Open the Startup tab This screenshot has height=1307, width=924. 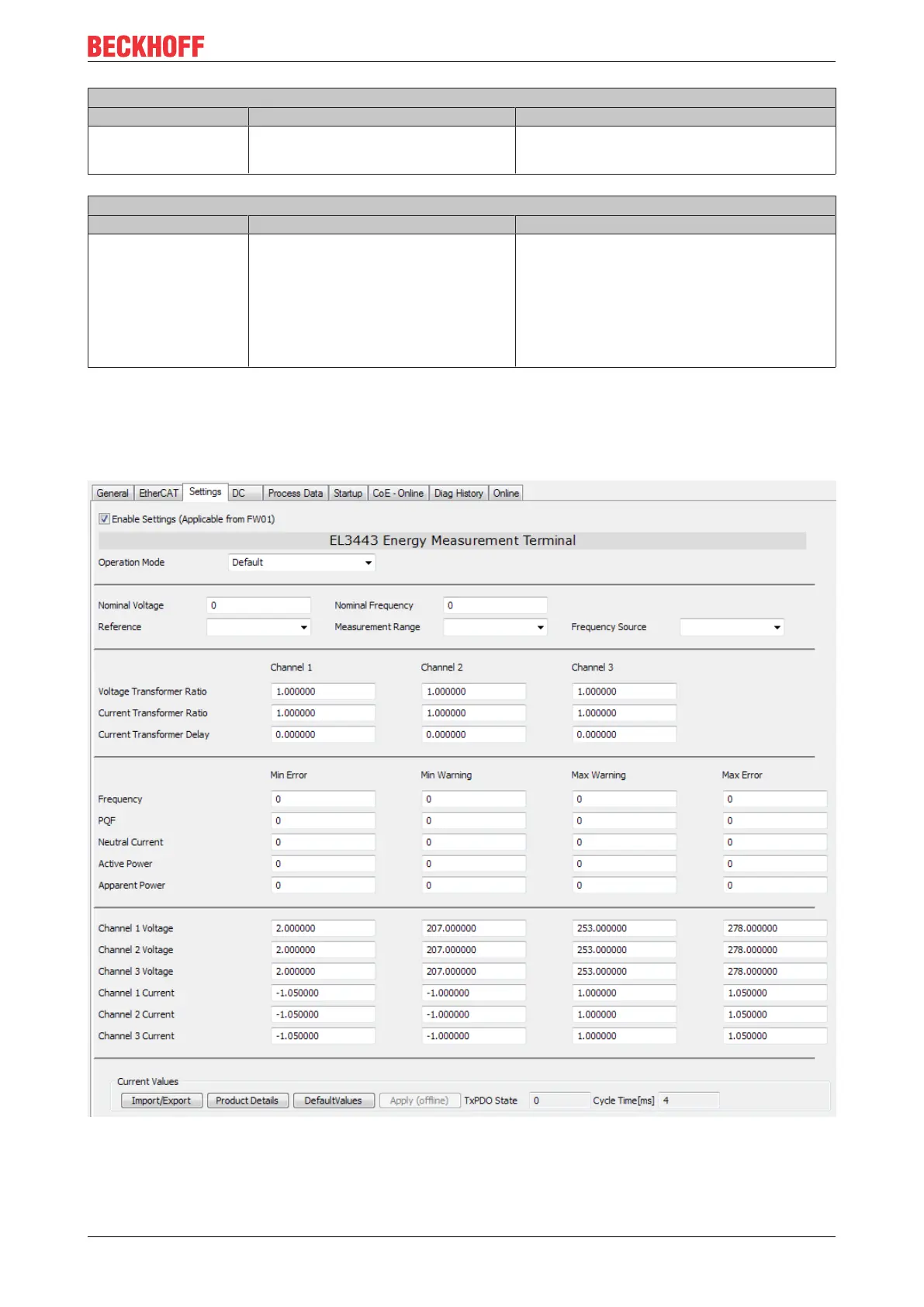348,493
